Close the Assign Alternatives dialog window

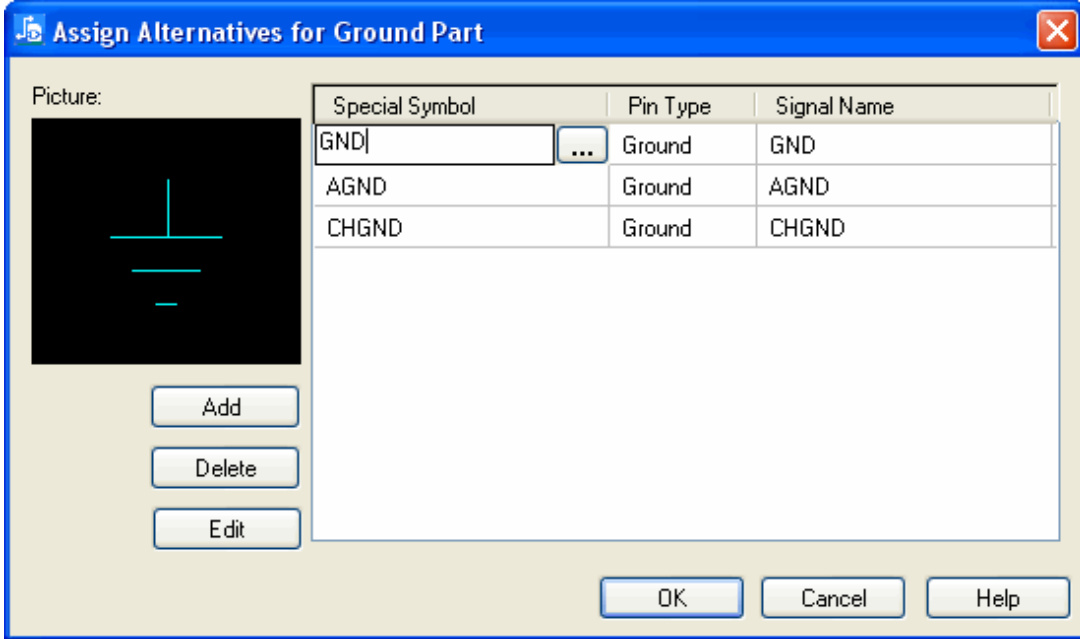1055,31
